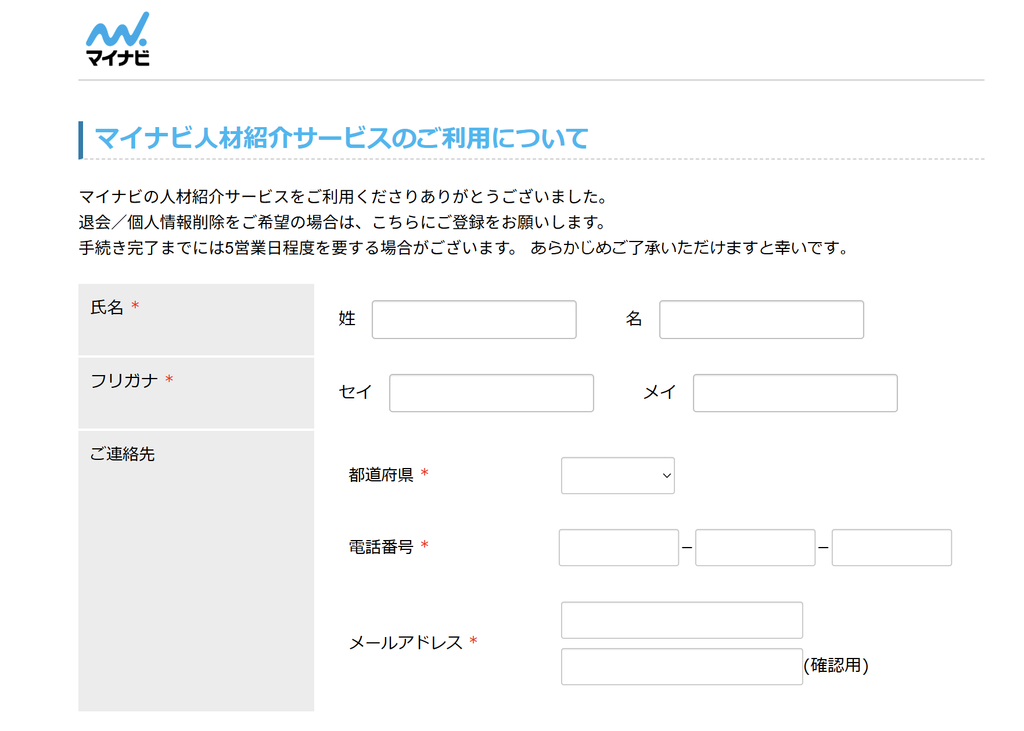Click the Mynavi logo

click(x=118, y=39)
